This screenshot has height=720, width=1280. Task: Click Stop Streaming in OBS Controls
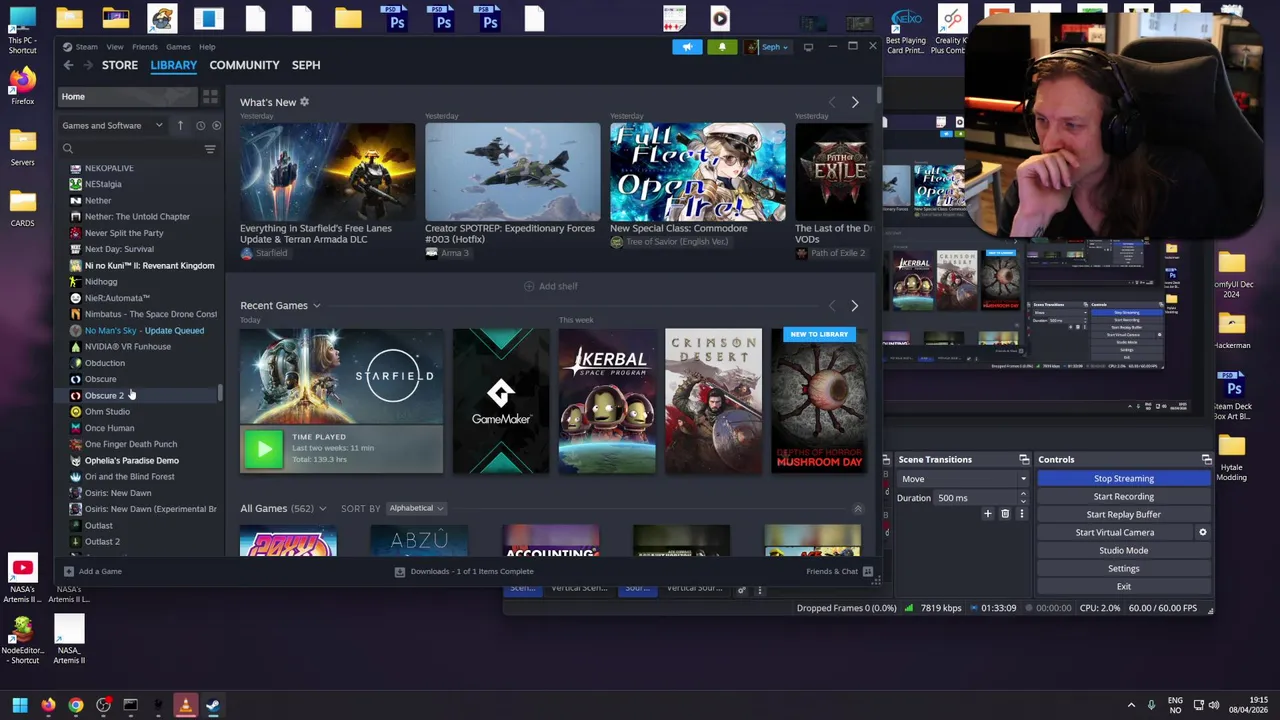pyautogui.click(x=1124, y=479)
